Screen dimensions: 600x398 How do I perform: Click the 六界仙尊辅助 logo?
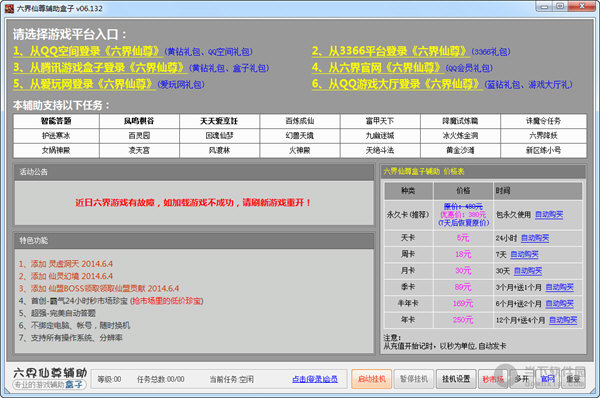click(50, 378)
